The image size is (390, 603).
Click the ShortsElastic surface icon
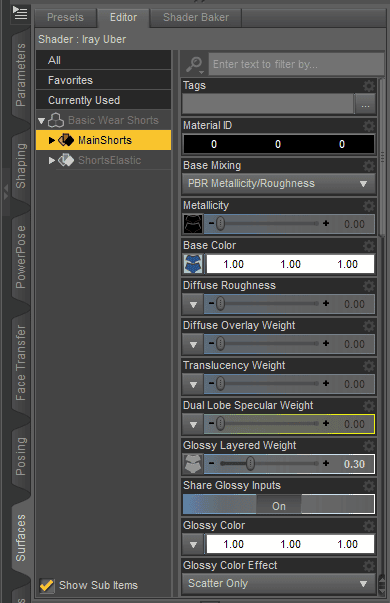(66, 160)
